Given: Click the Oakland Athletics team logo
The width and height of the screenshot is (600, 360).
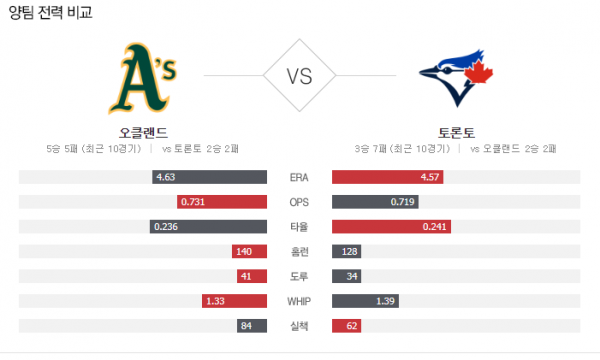Looking at the screenshot, I should pyautogui.click(x=142, y=78).
